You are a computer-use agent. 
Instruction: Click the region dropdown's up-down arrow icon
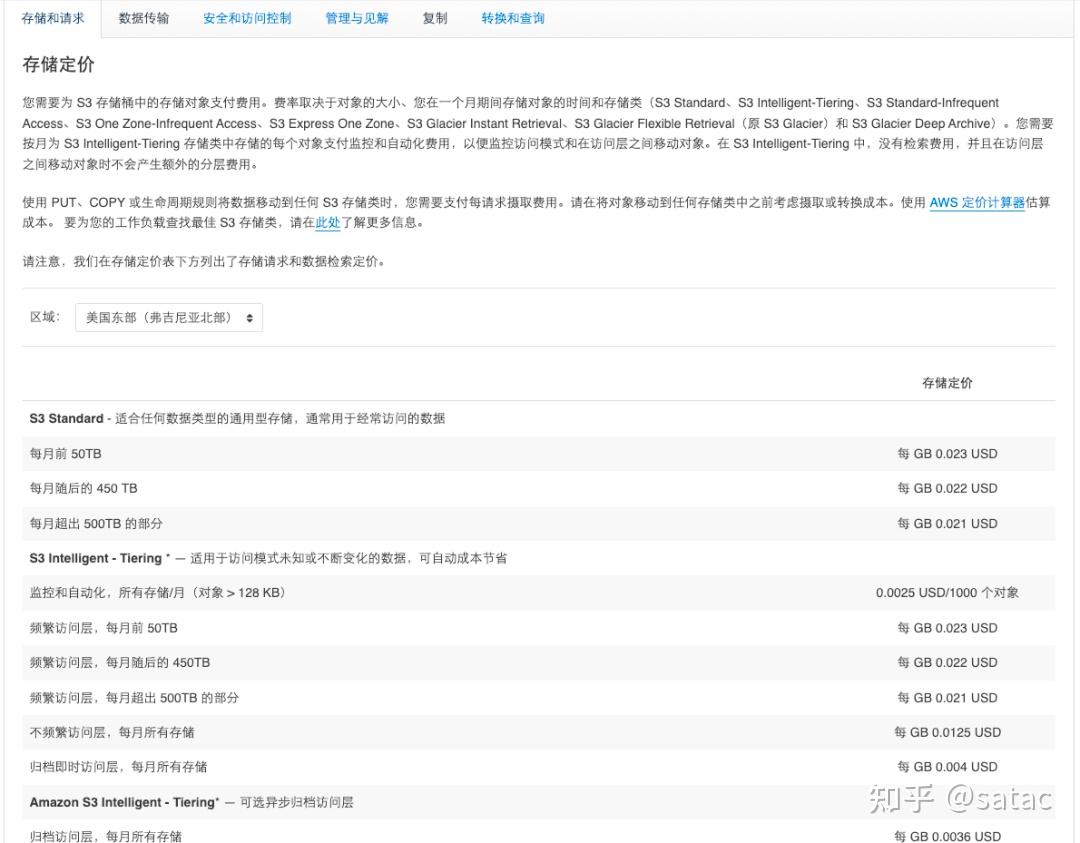(251, 316)
